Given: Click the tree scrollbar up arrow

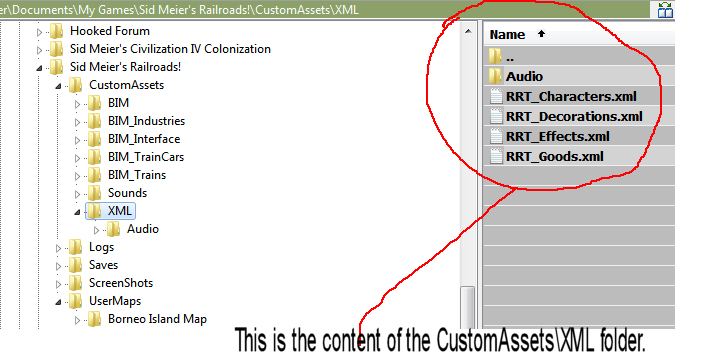Looking at the screenshot, I should click(468, 31).
